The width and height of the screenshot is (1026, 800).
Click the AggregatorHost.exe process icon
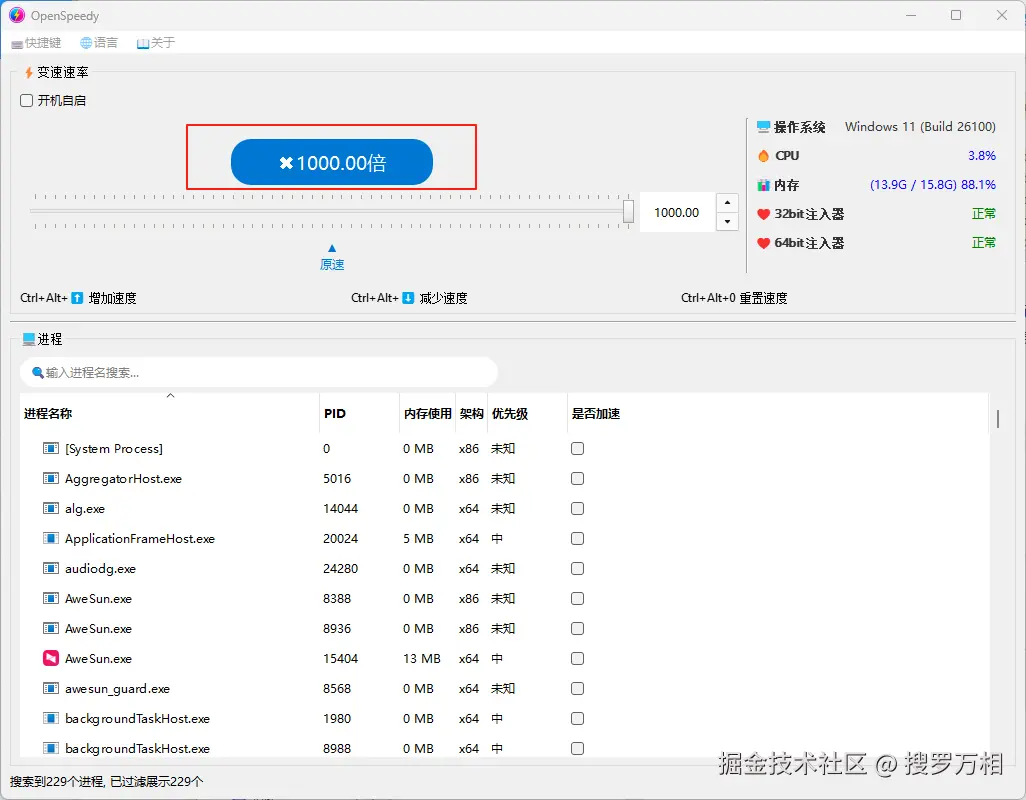pyautogui.click(x=50, y=479)
